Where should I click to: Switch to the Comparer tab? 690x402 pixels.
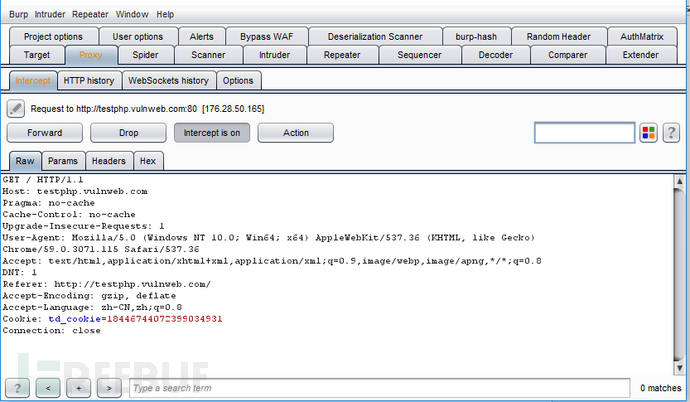tap(568, 55)
